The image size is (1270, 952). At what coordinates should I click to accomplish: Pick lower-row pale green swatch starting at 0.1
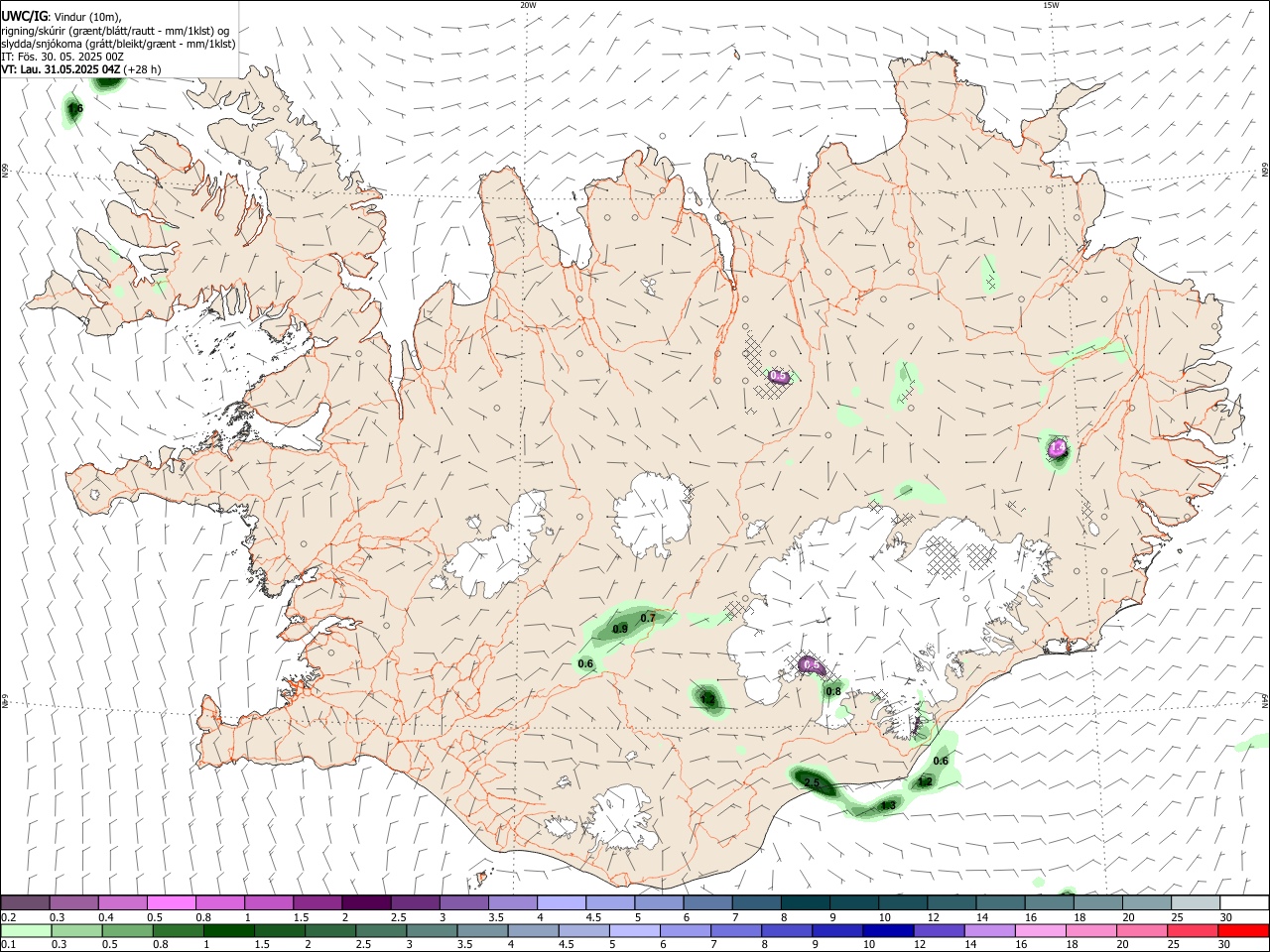coord(26,930)
